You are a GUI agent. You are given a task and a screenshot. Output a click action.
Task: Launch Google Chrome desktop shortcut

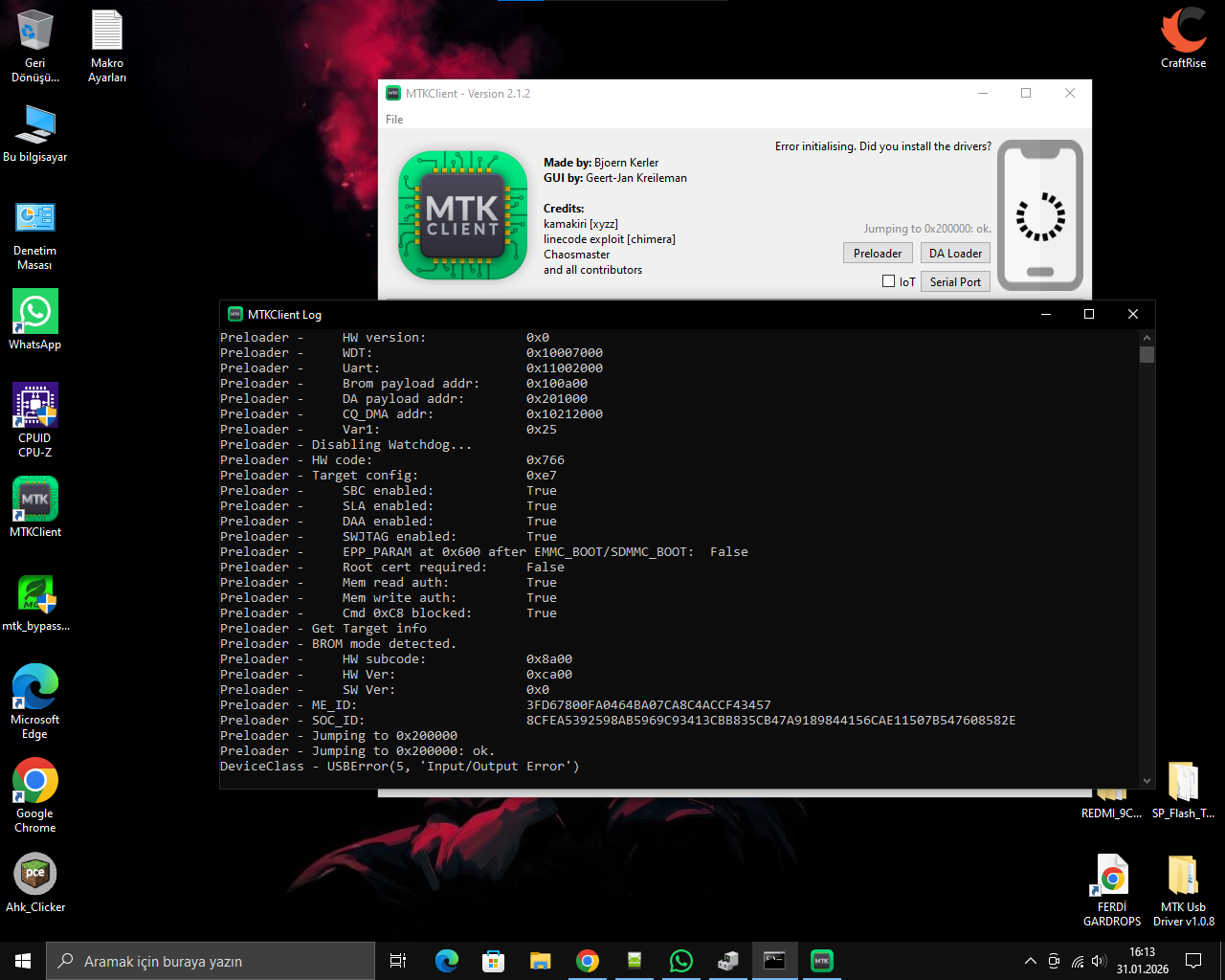point(35,795)
